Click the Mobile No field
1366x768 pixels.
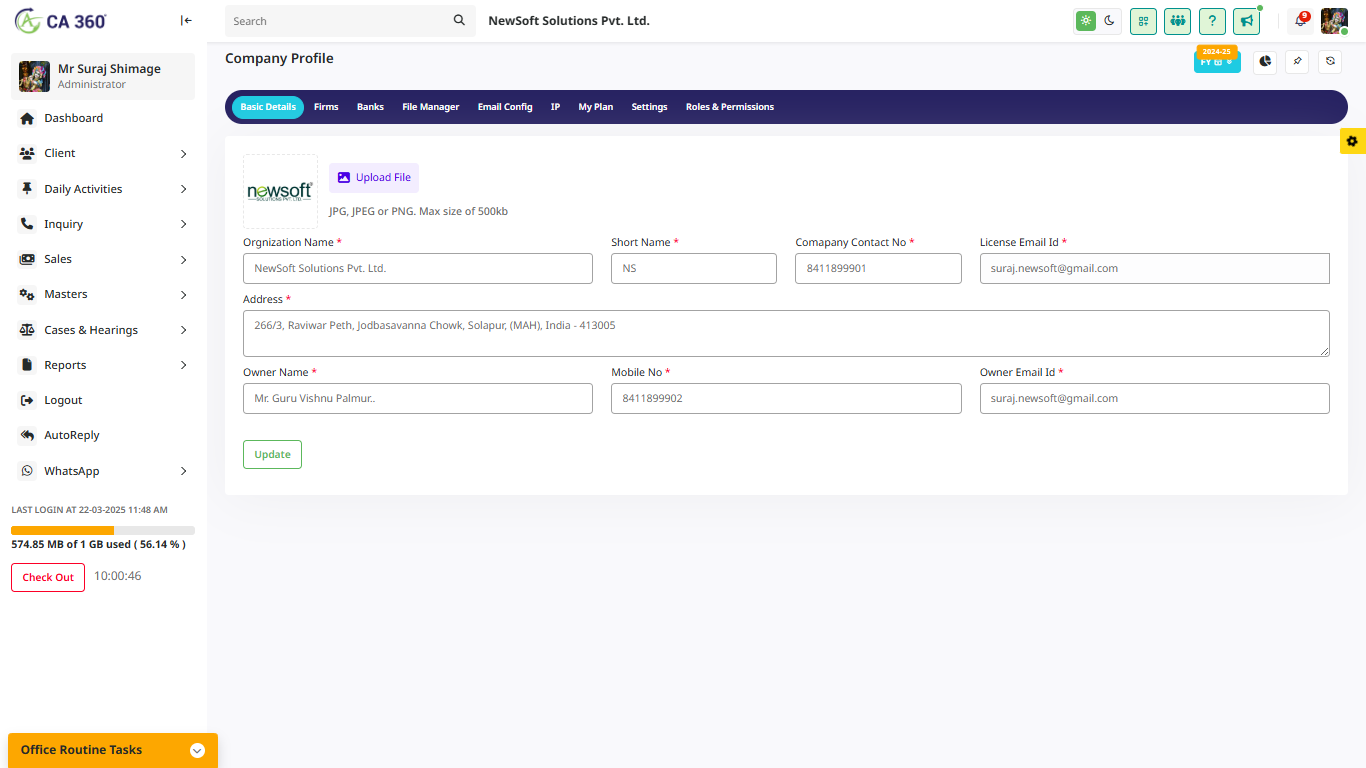(786, 398)
